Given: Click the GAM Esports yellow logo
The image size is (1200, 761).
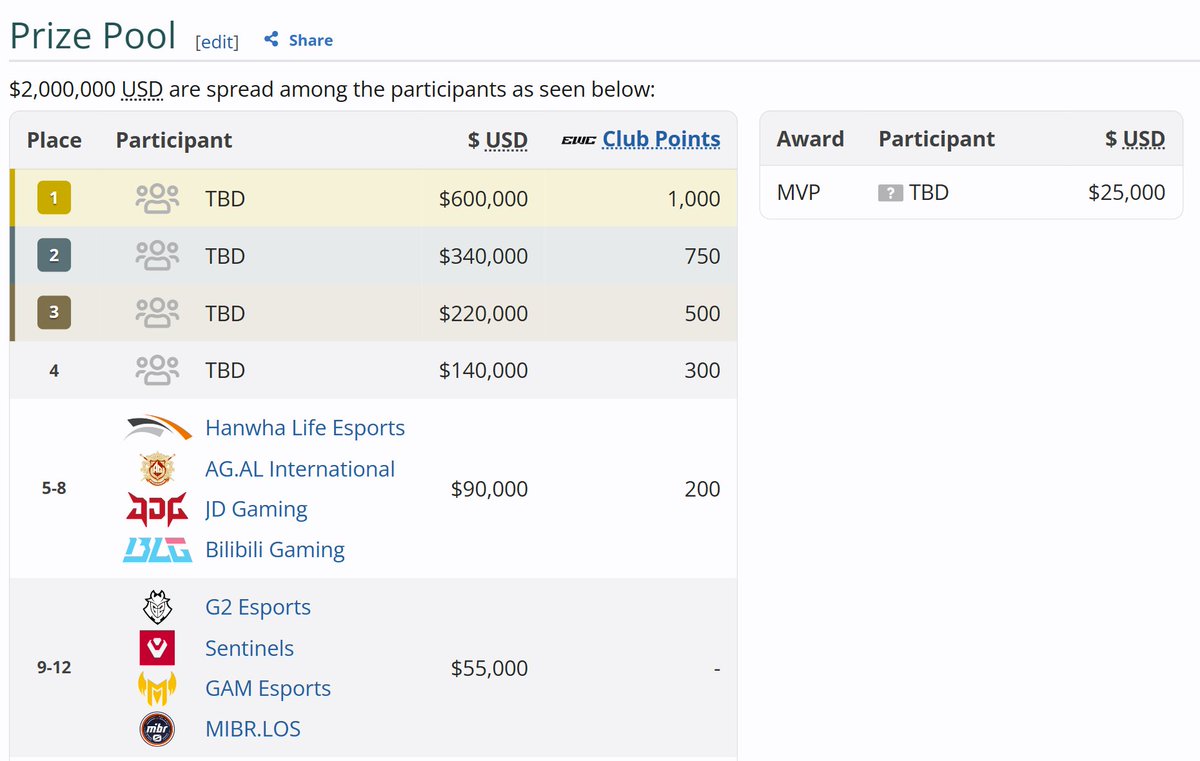Looking at the screenshot, I should [x=158, y=688].
